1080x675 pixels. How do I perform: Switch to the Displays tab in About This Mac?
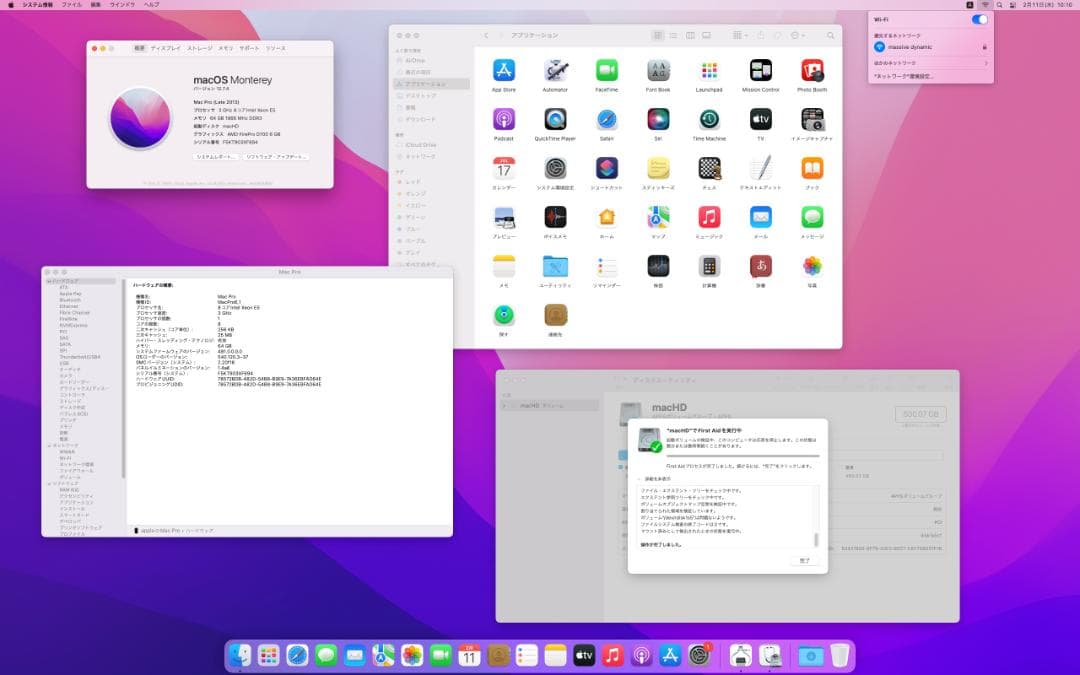(165, 48)
